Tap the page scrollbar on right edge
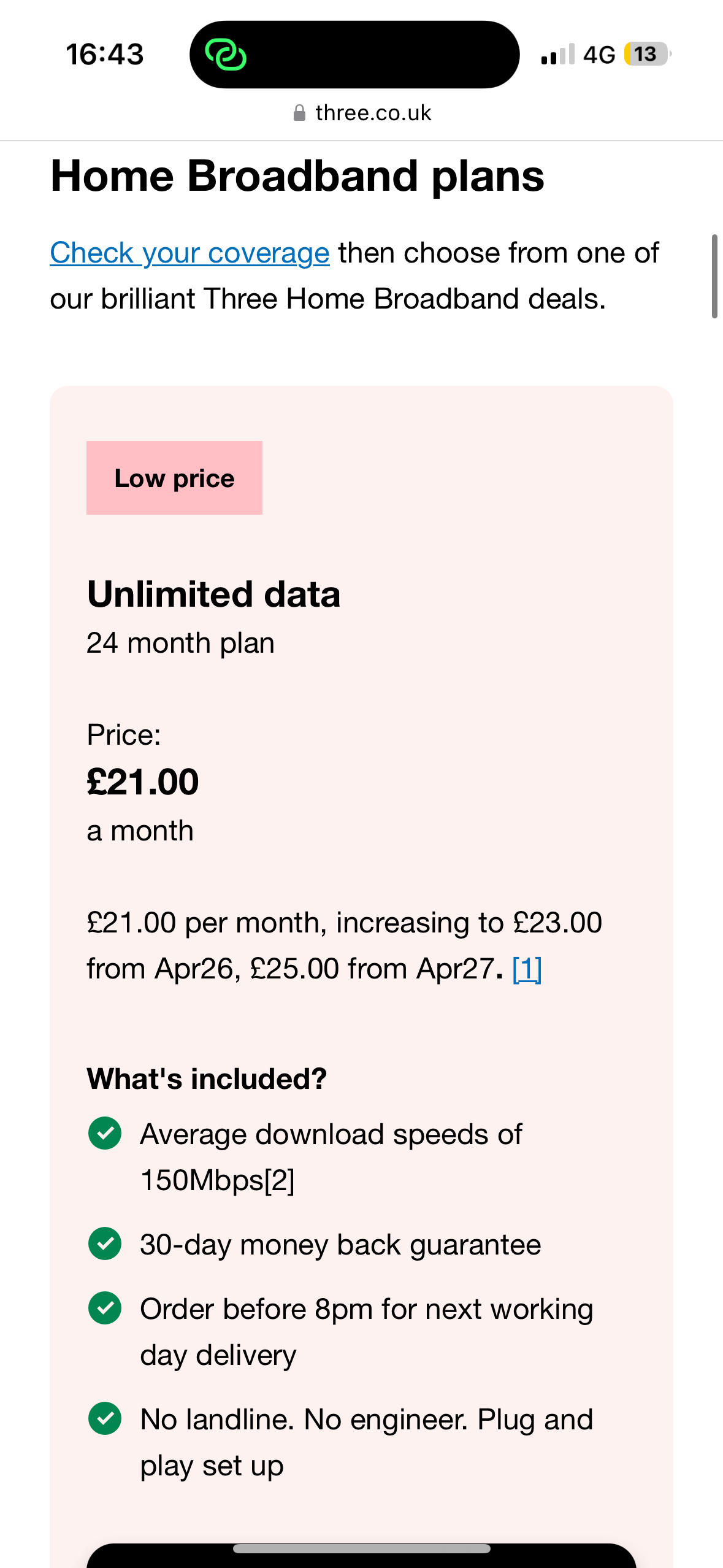 pos(714,276)
